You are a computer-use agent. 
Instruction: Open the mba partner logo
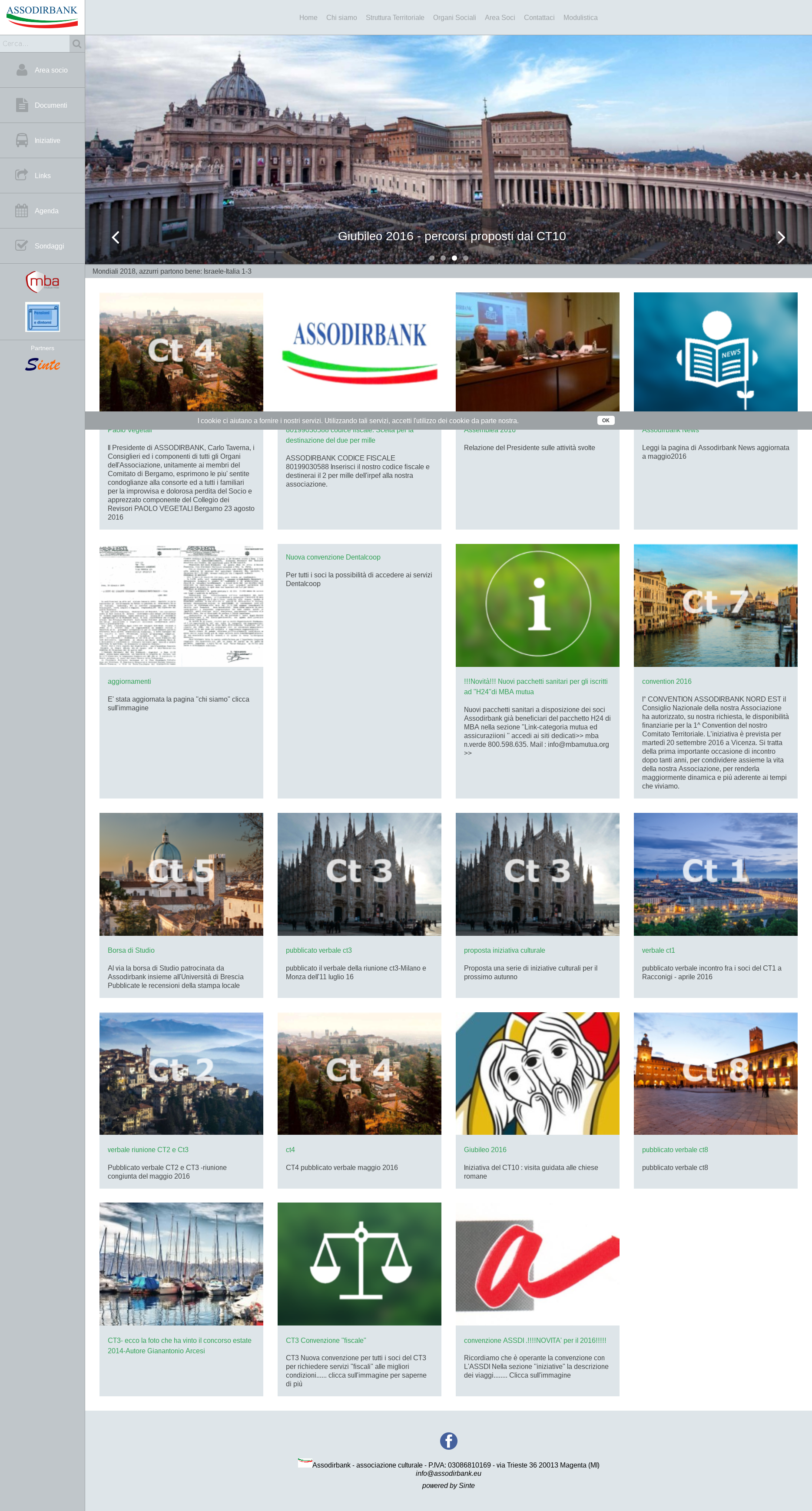[42, 282]
